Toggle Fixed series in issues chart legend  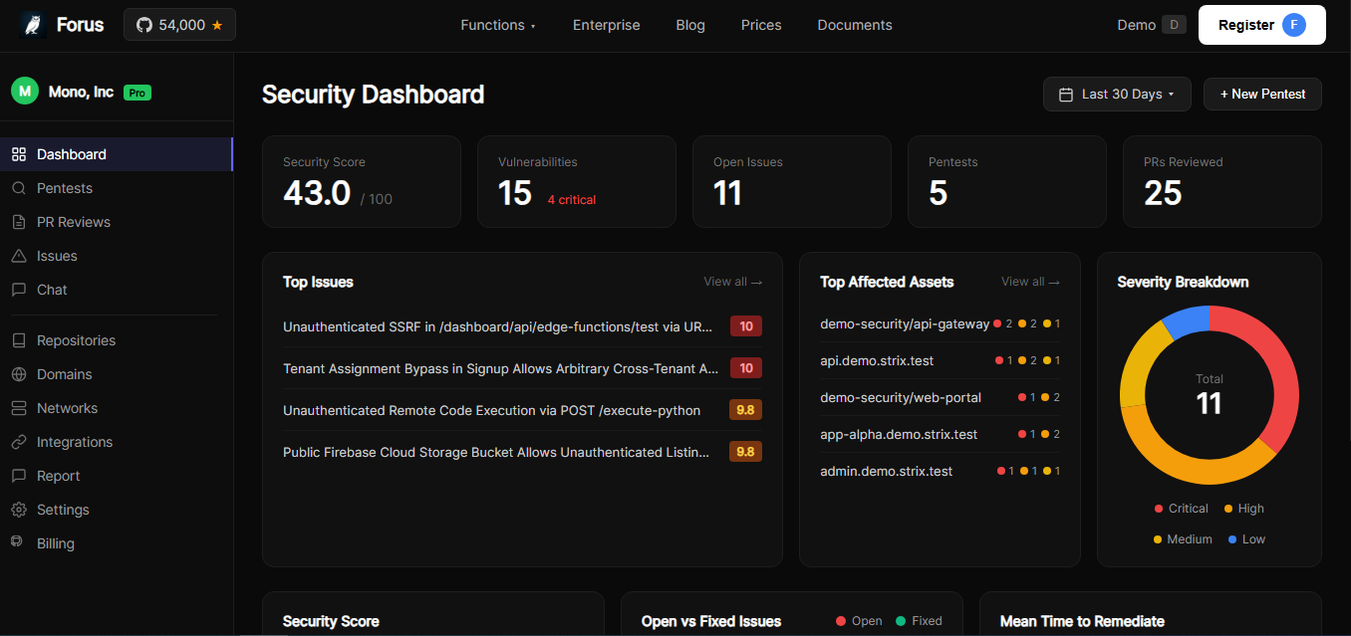point(918,621)
